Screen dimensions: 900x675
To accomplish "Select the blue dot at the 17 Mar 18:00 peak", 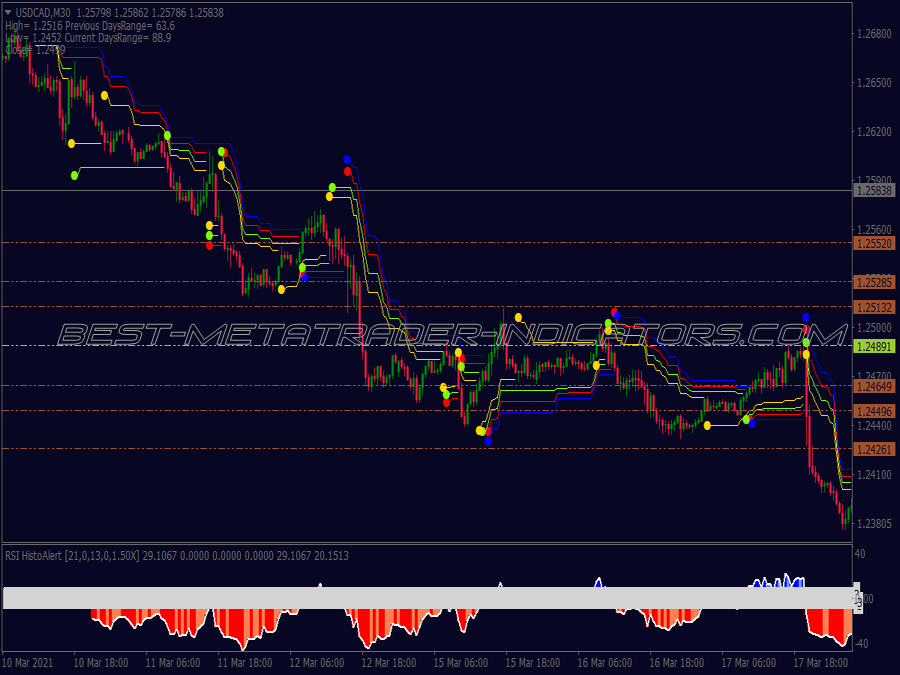I will point(806,317).
